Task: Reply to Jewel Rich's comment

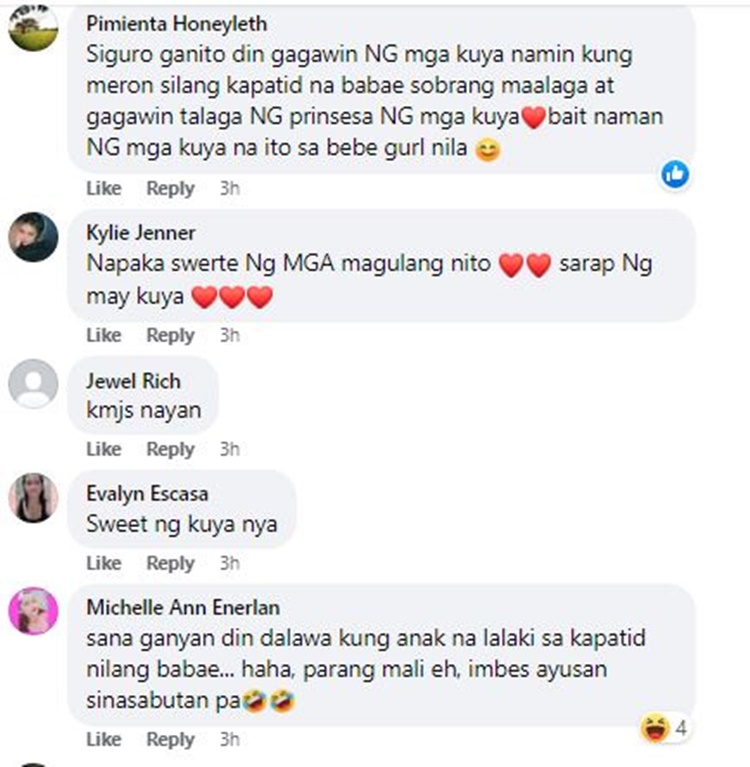Action: pyautogui.click(x=170, y=449)
